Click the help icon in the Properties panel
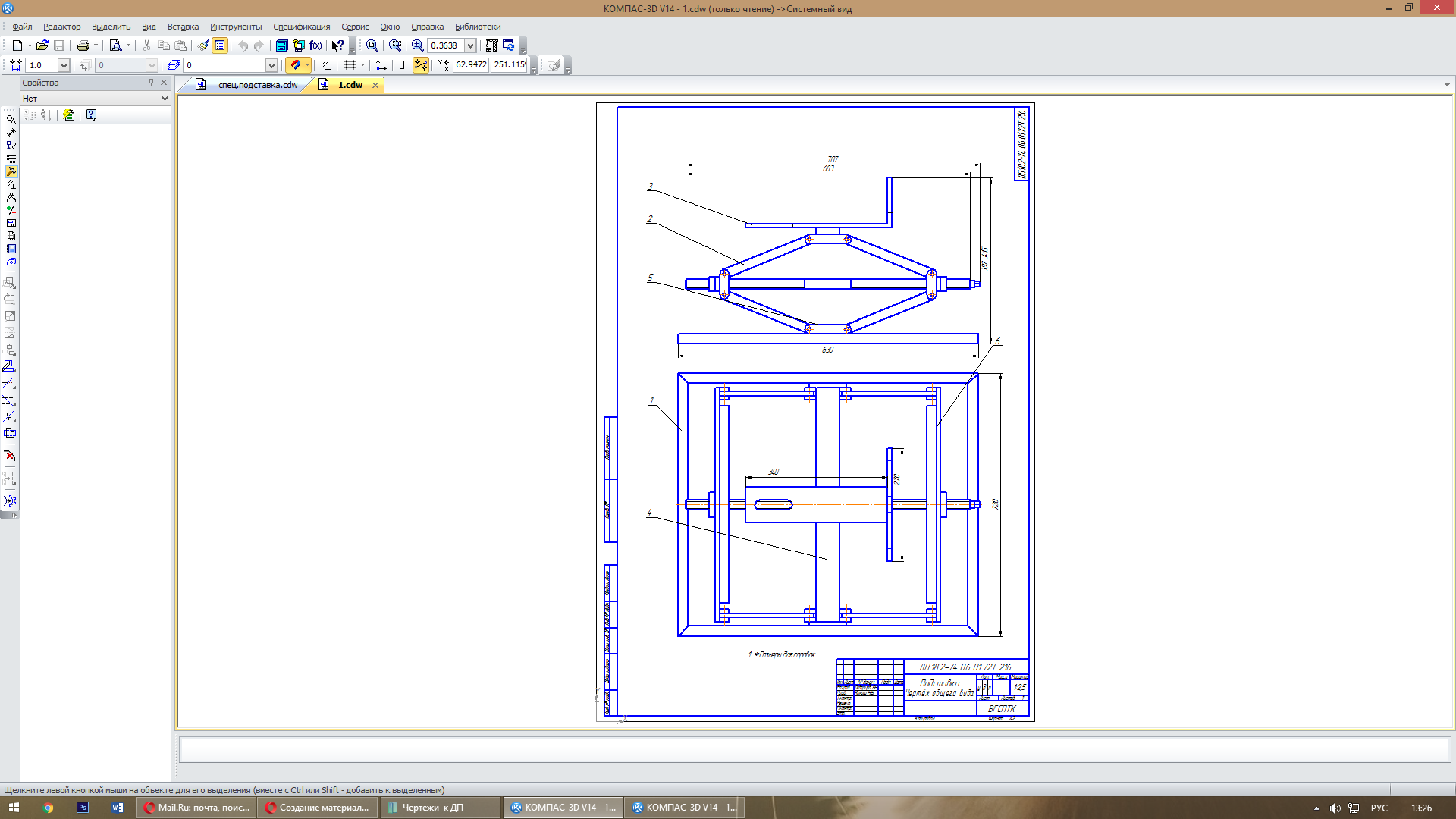Image resolution: width=1456 pixels, height=819 pixels. 91,115
